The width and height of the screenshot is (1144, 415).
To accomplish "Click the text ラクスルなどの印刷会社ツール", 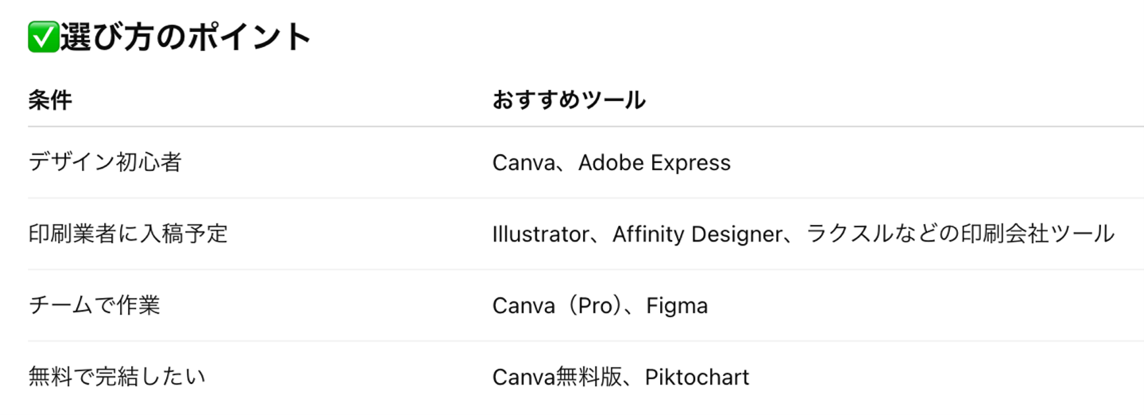I will (x=957, y=234).
